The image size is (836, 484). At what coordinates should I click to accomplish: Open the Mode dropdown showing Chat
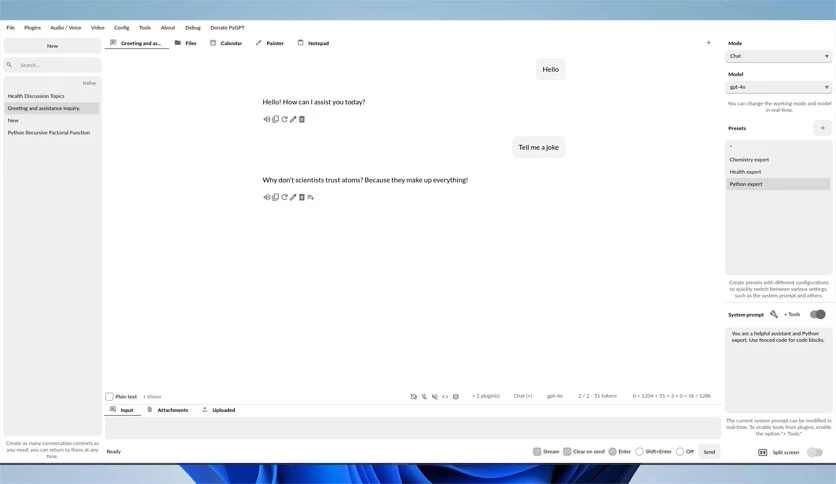pos(778,56)
